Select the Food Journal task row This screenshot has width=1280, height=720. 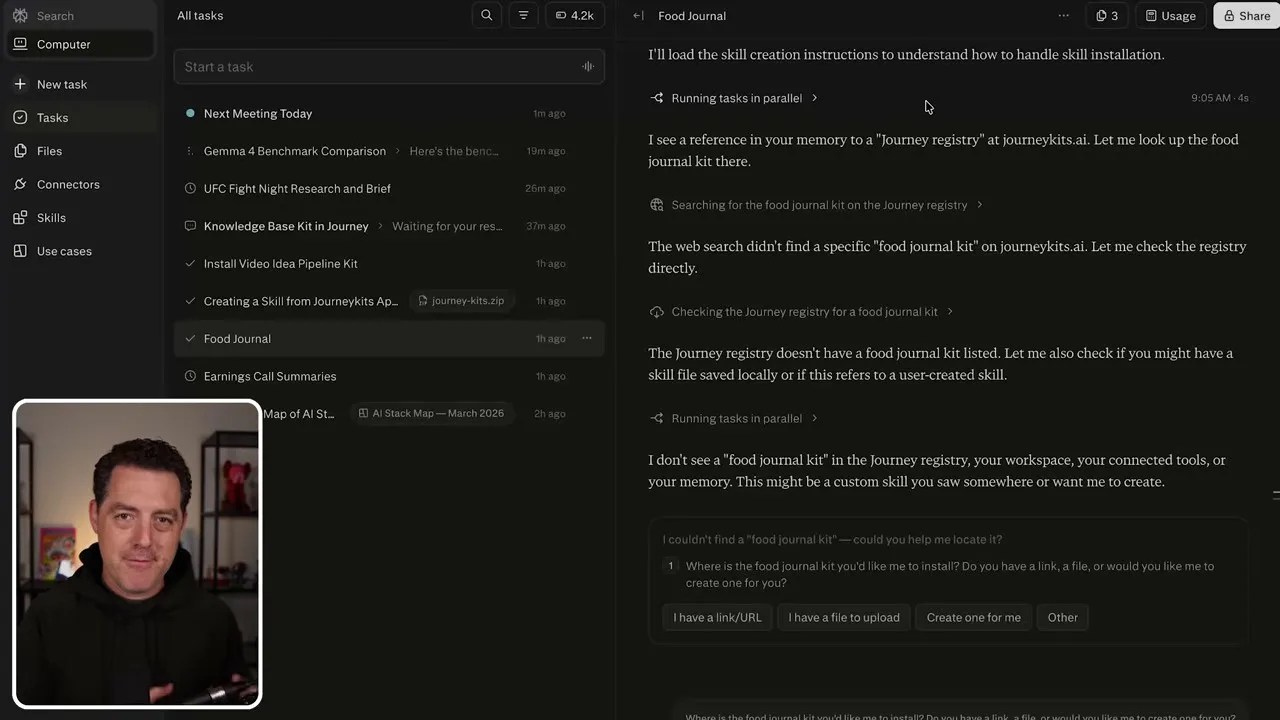pyautogui.click(x=389, y=338)
